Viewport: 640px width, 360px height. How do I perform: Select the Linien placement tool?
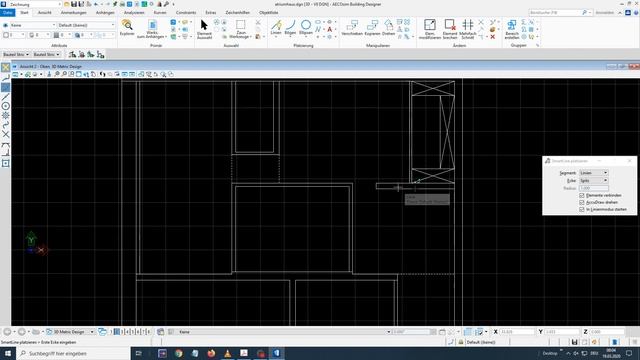click(x=276, y=28)
